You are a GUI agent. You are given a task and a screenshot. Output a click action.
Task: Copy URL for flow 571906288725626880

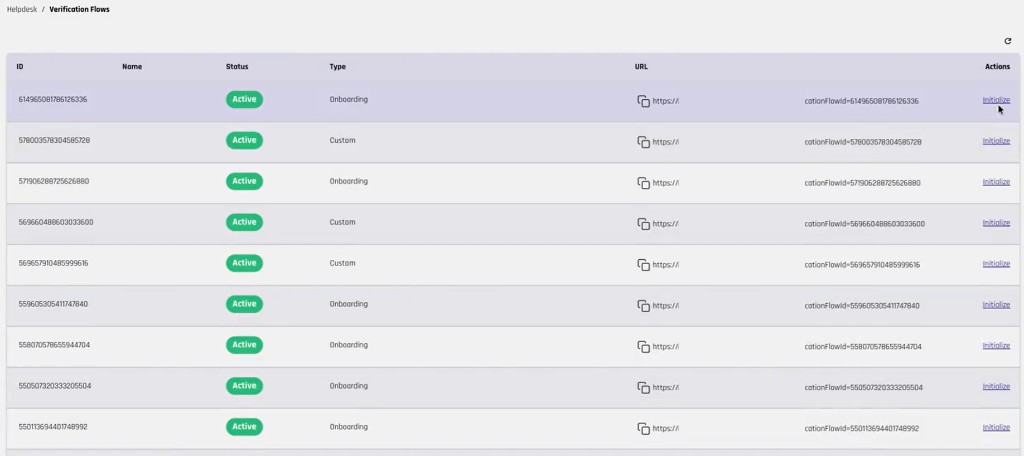[643, 183]
